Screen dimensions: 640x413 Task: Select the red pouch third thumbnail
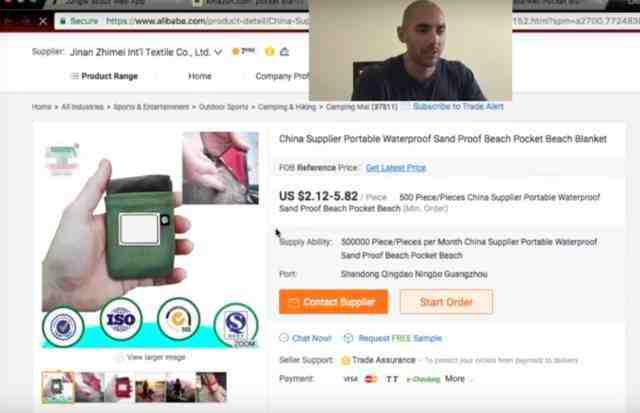point(120,387)
